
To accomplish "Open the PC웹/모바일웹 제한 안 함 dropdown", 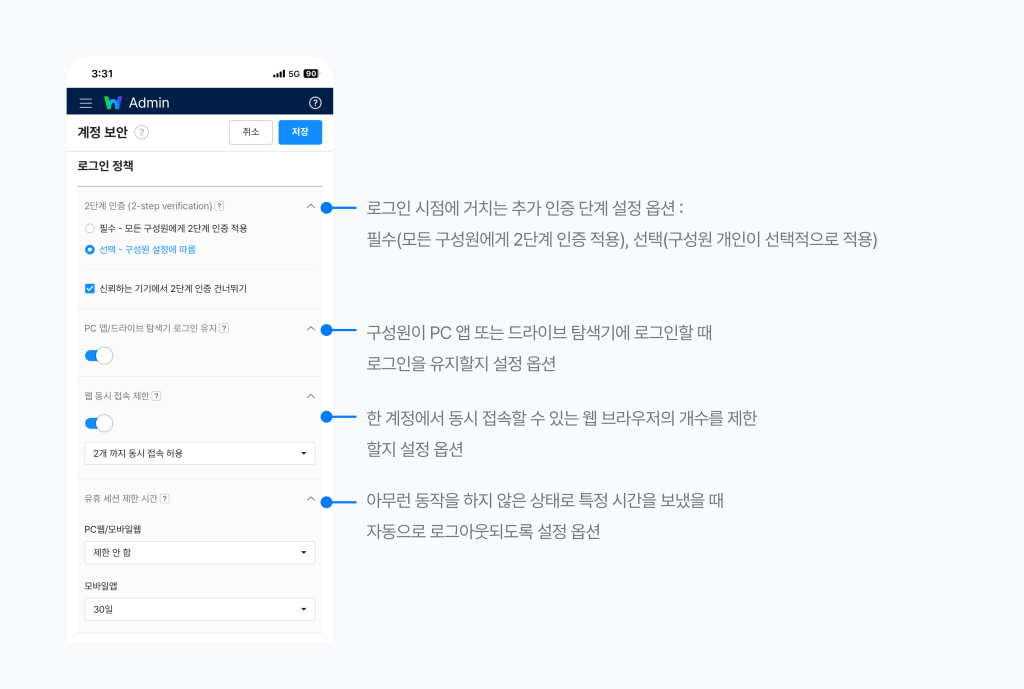I will (199, 552).
